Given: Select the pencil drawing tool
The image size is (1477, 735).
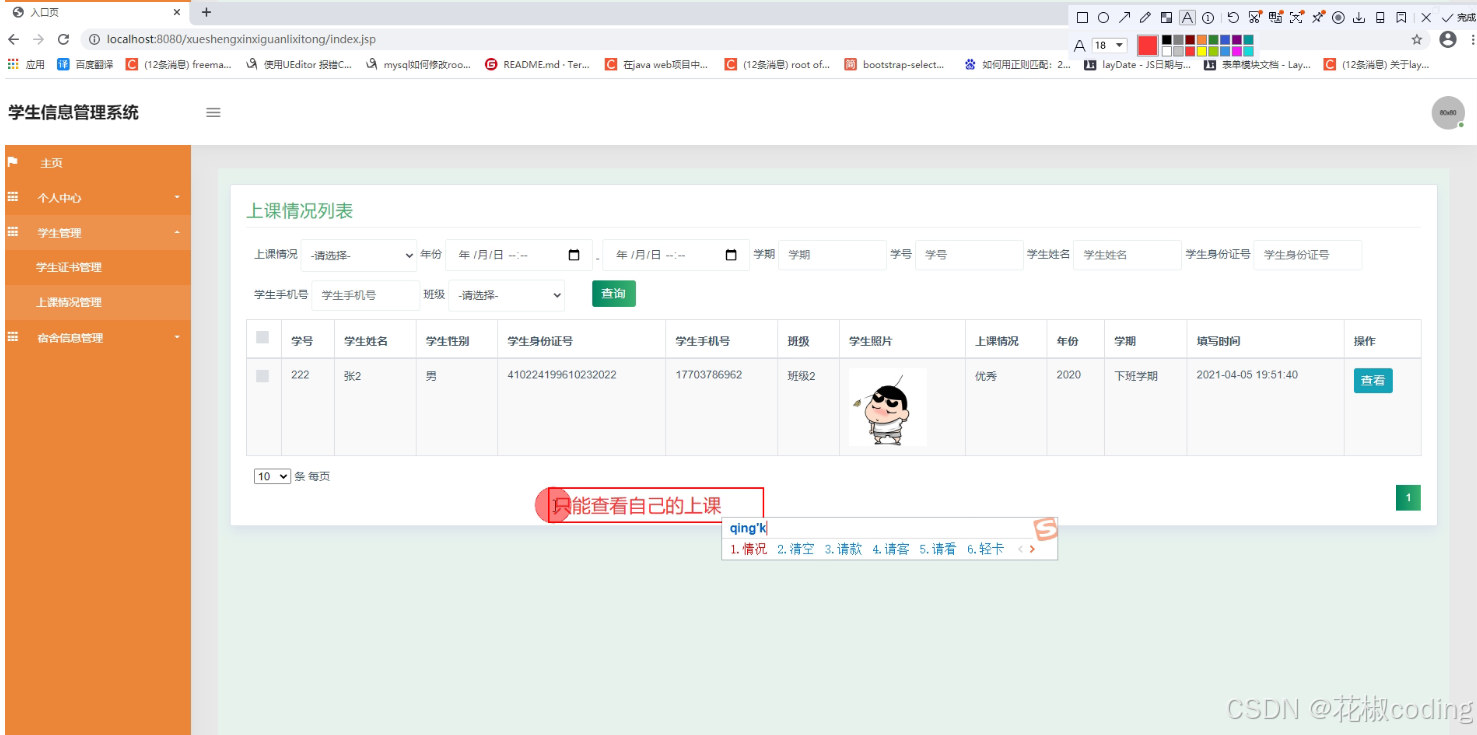Looking at the screenshot, I should coord(1145,16).
